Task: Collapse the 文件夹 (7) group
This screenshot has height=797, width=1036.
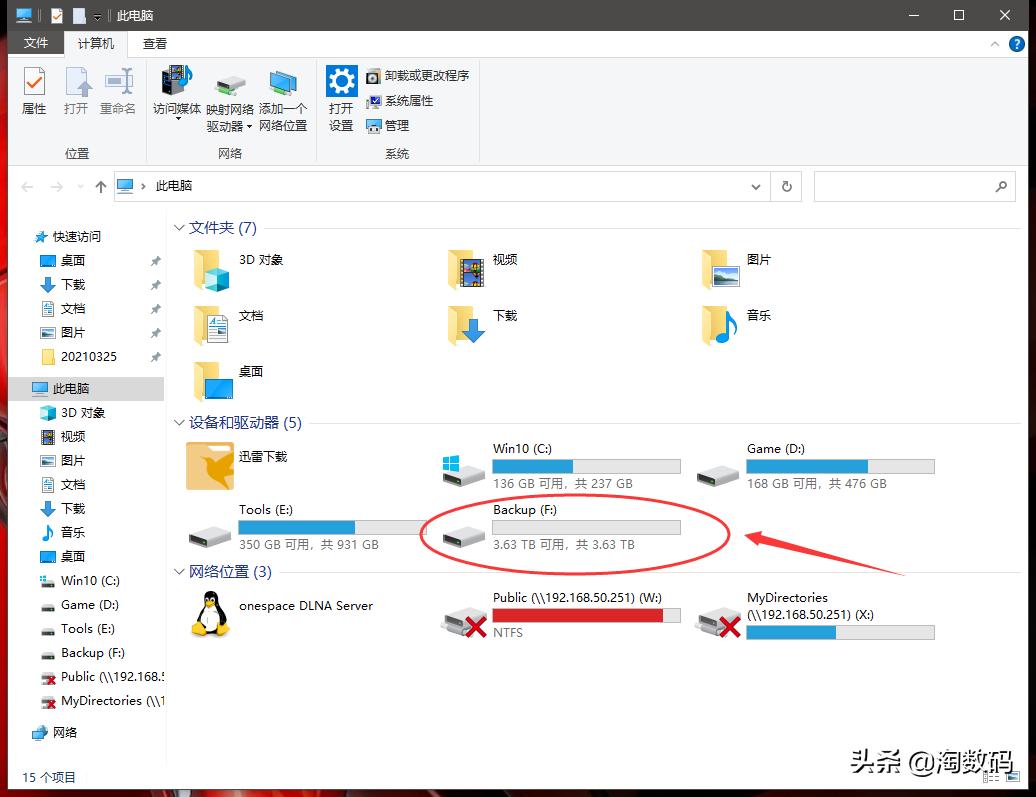Action: pos(178,227)
